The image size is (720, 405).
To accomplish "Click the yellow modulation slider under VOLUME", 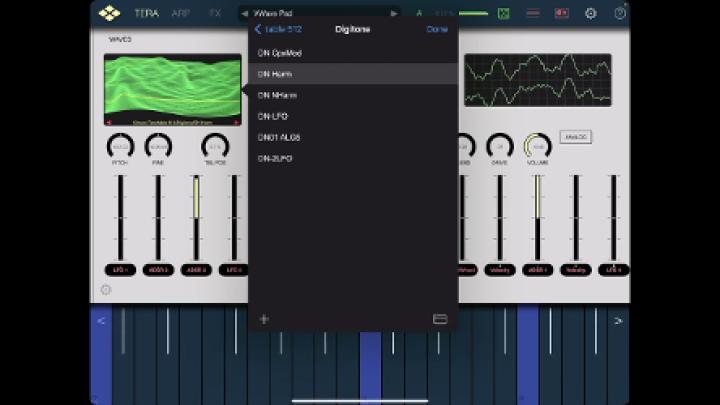I will pos(538,218).
